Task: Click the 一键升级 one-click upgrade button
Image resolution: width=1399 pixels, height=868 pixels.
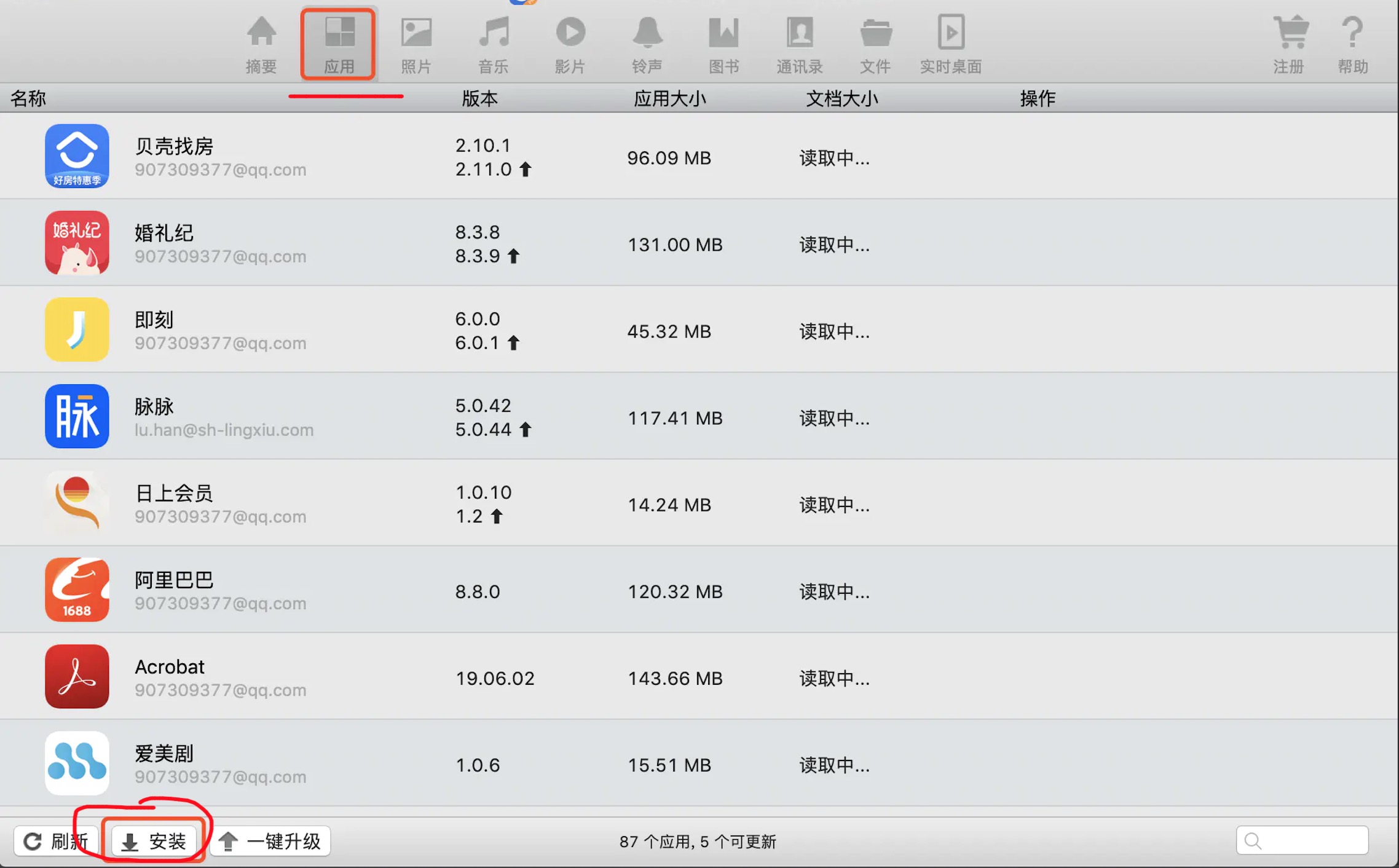Action: point(270,841)
